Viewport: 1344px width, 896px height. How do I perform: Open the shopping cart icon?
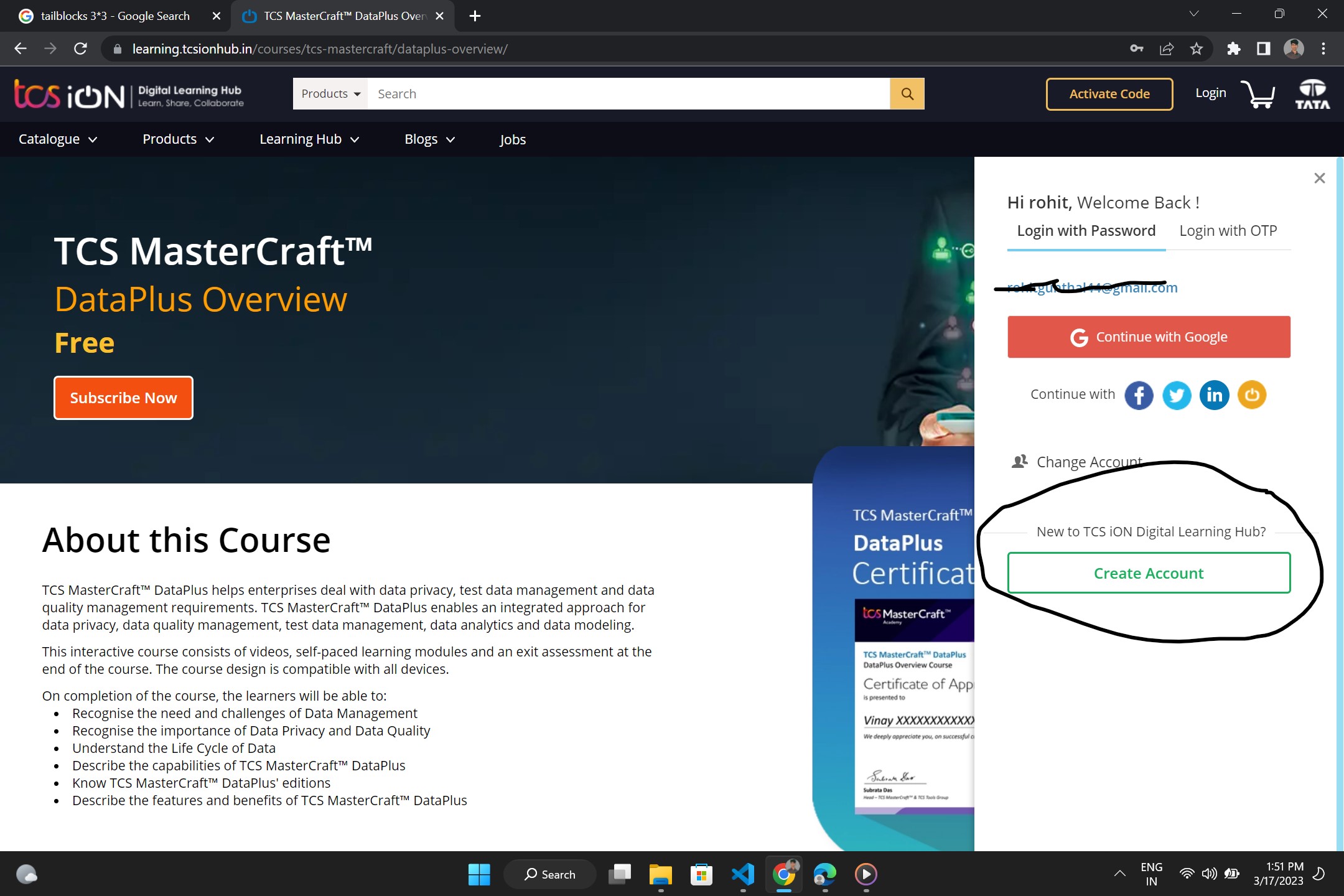(x=1258, y=95)
